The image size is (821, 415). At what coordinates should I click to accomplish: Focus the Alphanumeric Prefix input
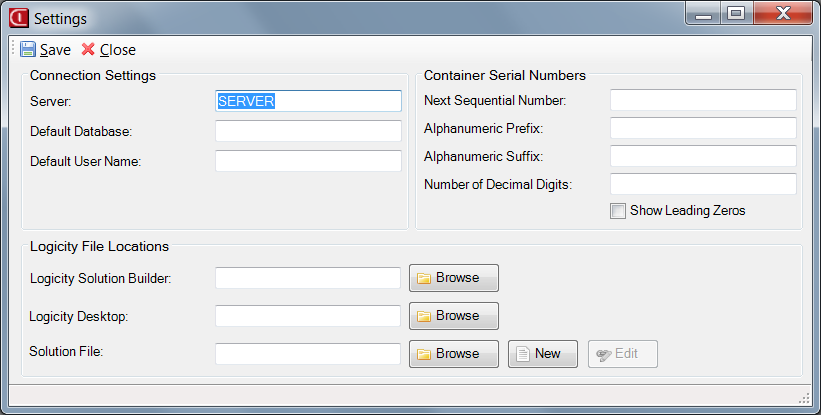point(703,128)
